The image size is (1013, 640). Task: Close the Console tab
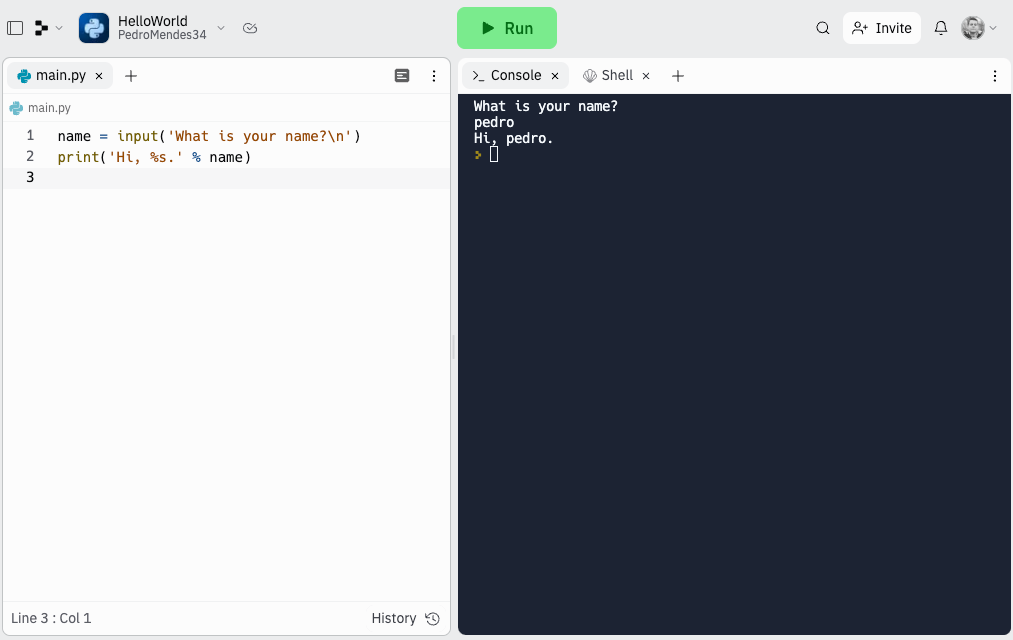point(555,76)
